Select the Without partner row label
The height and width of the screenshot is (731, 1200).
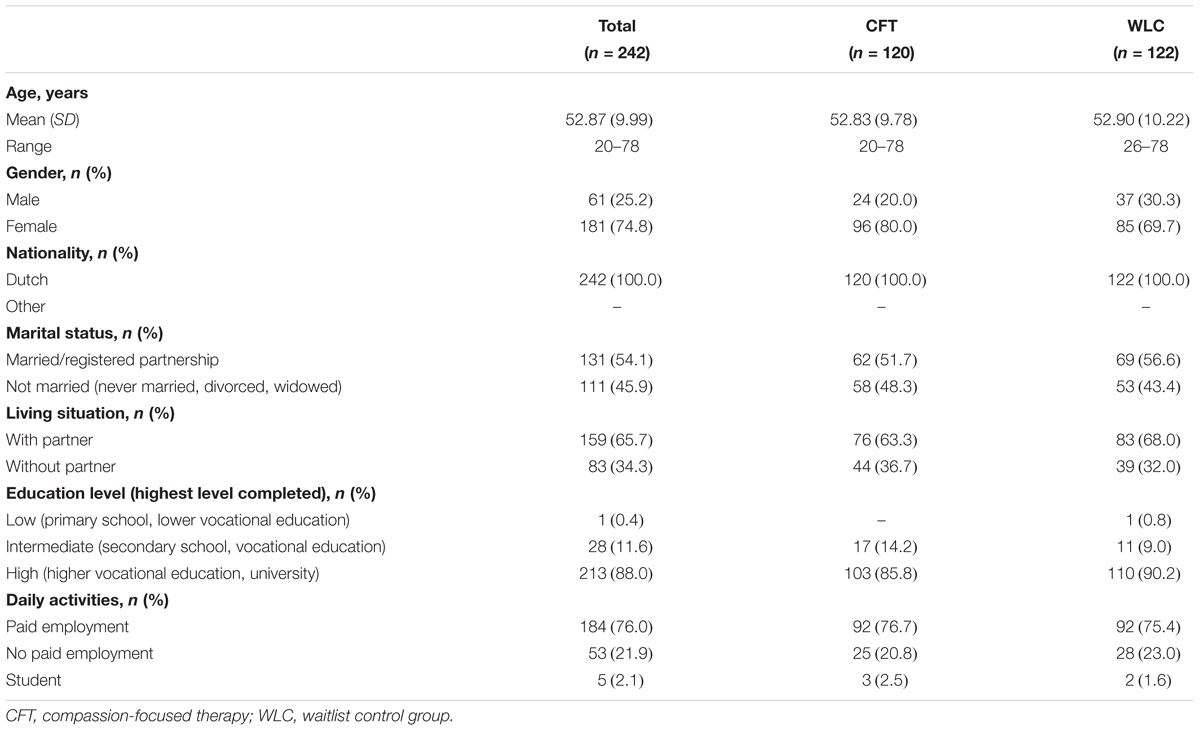coord(61,466)
